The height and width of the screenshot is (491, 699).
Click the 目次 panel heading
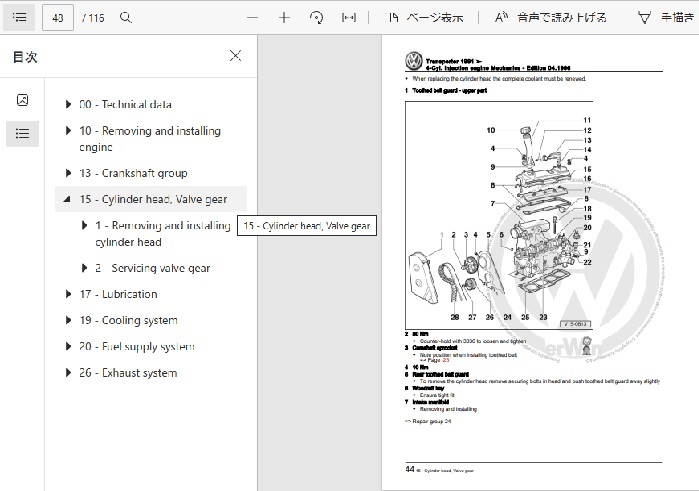coord(25,57)
